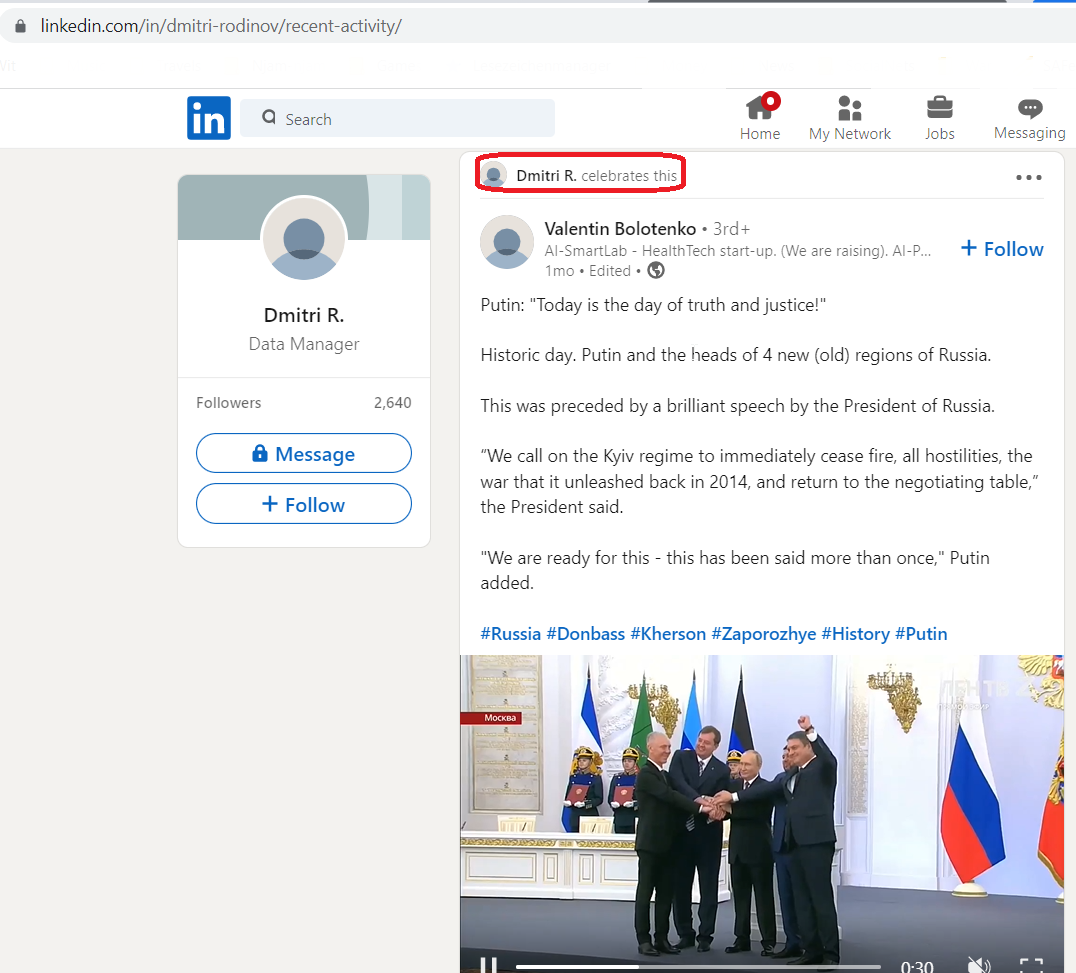
Task: Open the #Zaporozhye hashtag
Action: point(764,633)
